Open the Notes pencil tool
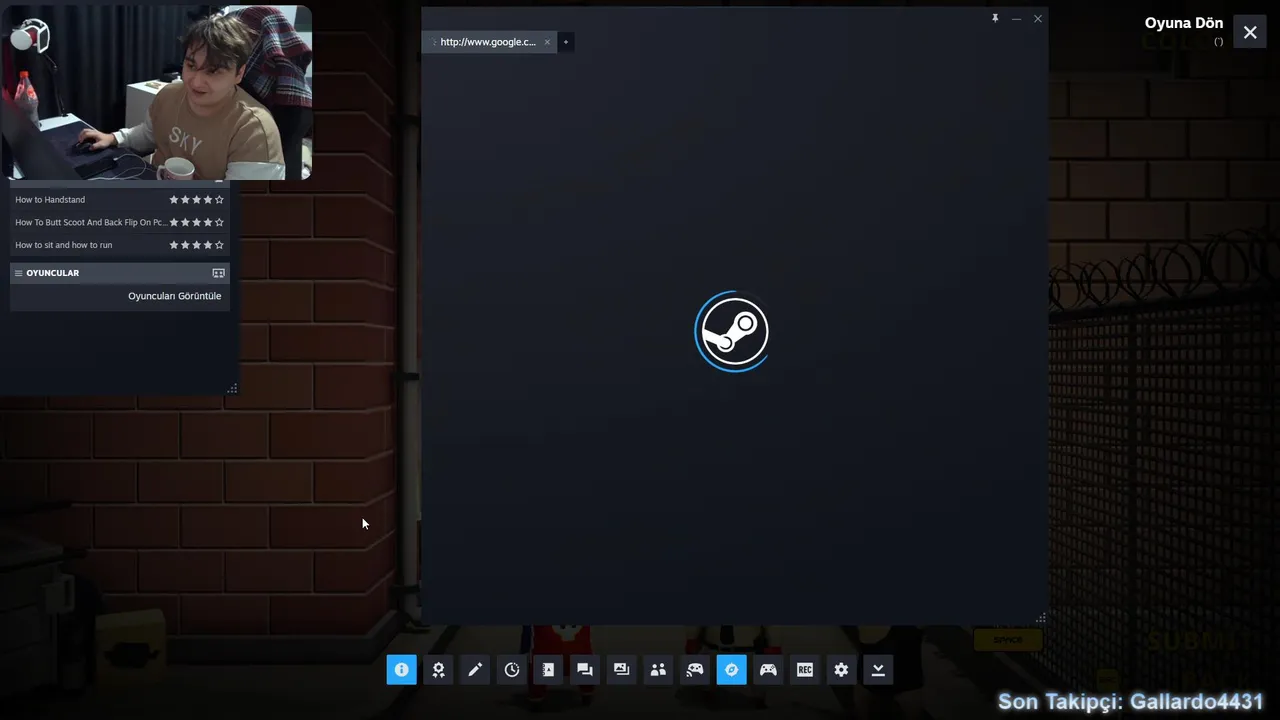1280x720 pixels. 475,670
